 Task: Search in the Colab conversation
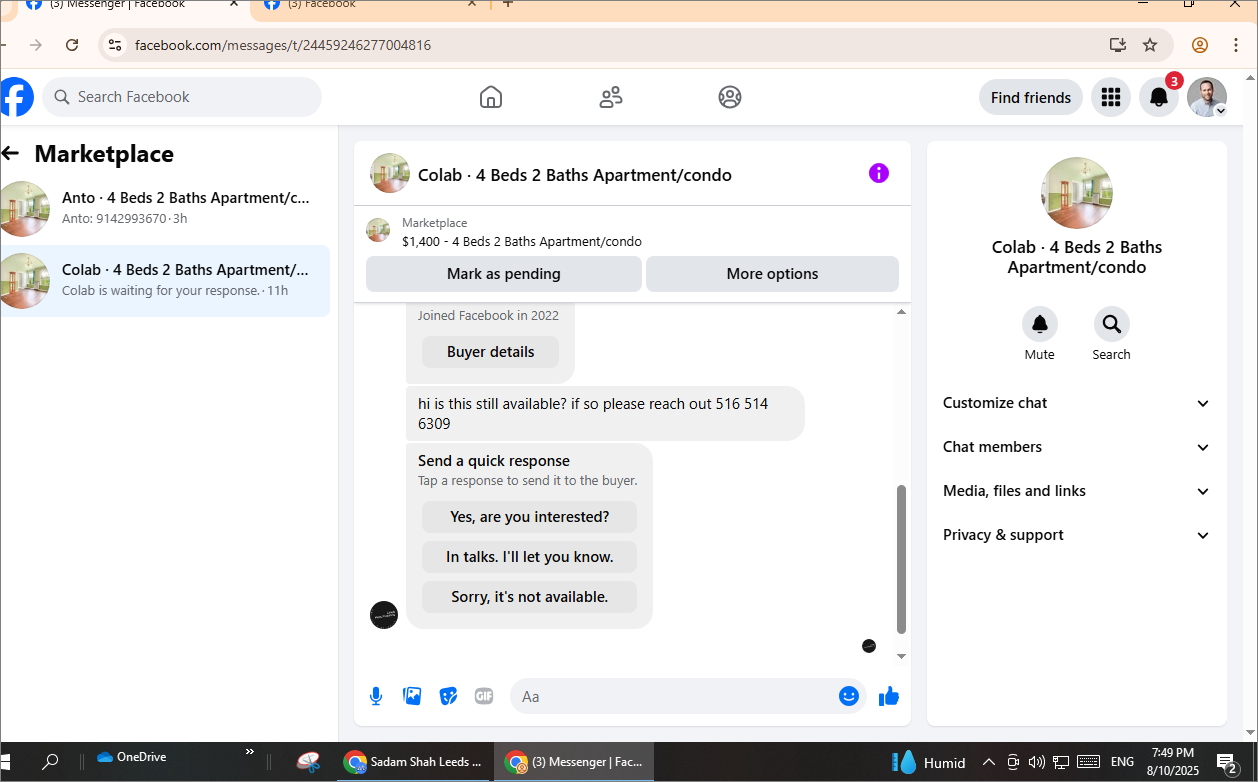[x=1111, y=325]
